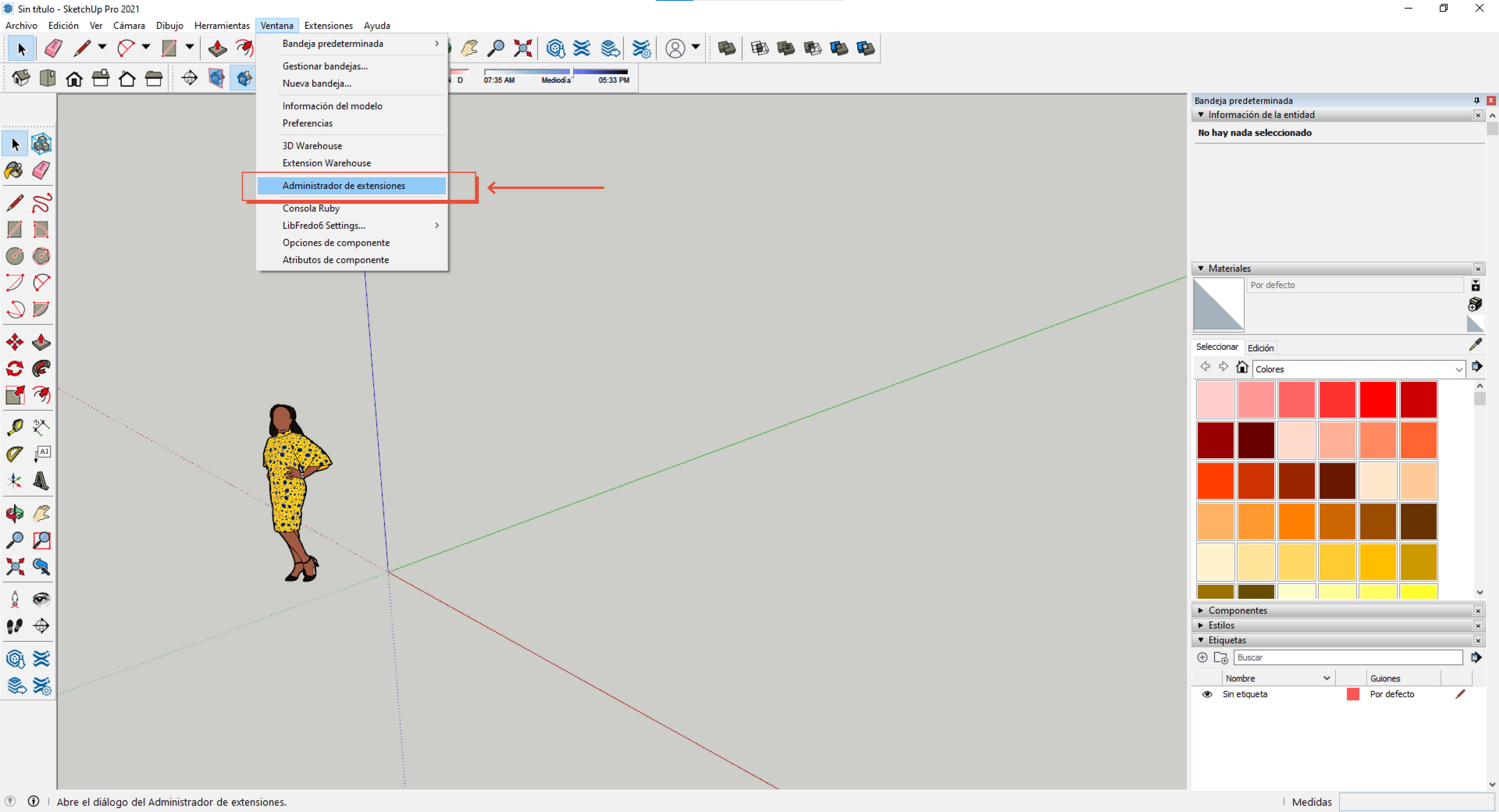
Task: Click the Medidas measurement input box
Action: [x=1417, y=802]
